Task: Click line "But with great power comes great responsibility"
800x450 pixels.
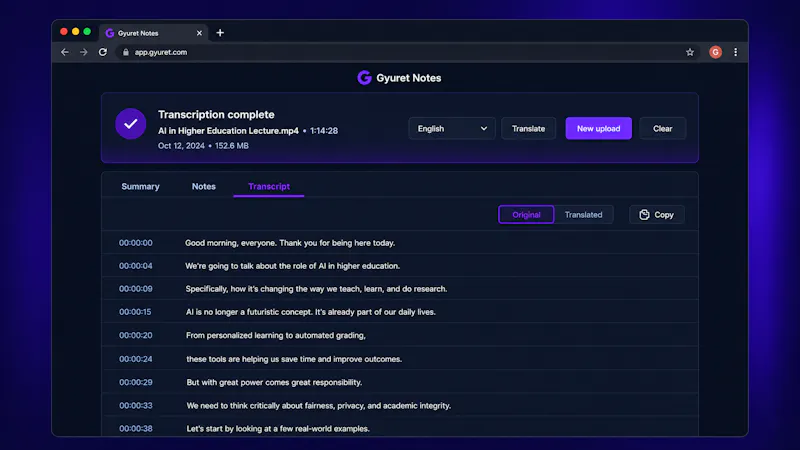Action: coord(274,382)
